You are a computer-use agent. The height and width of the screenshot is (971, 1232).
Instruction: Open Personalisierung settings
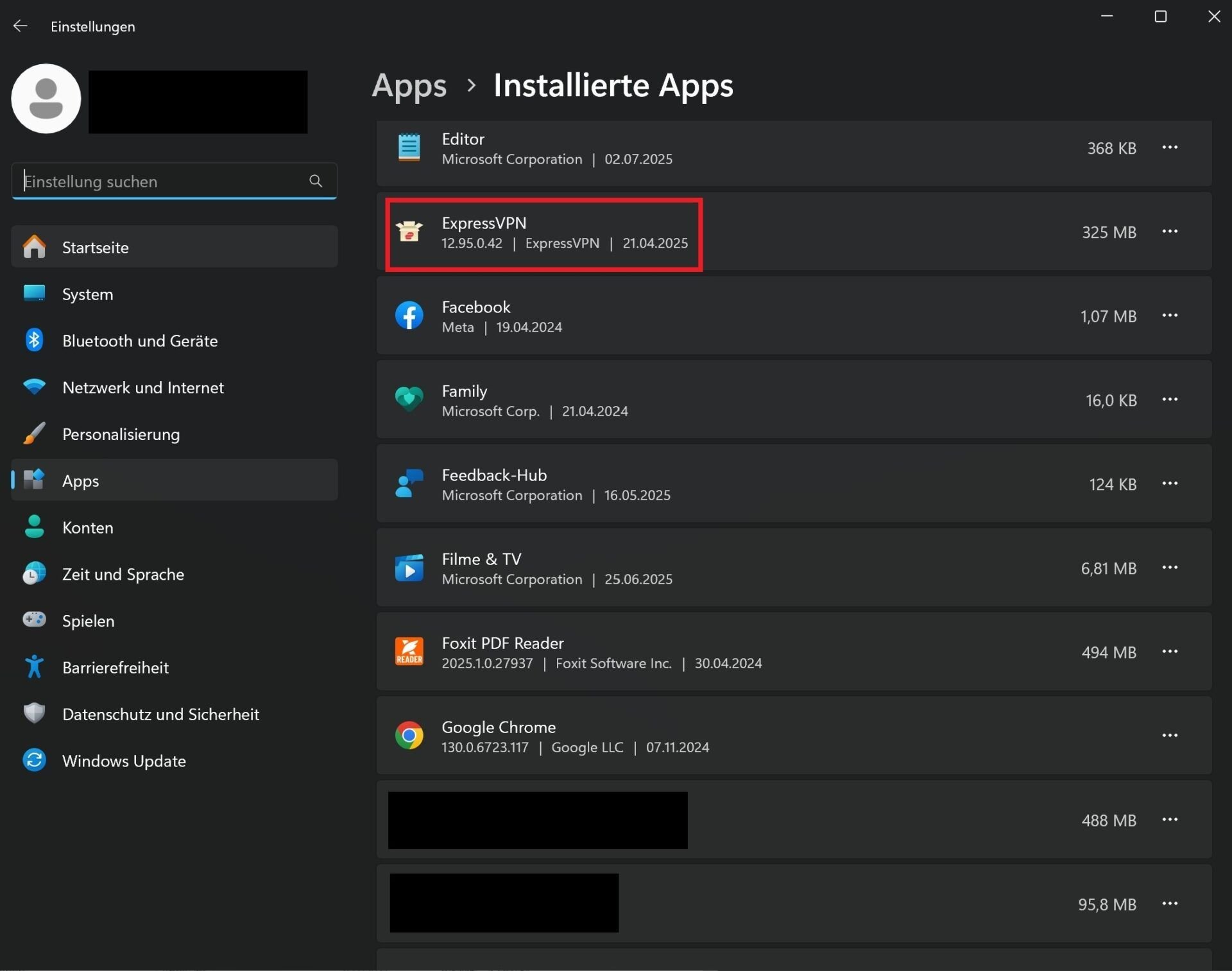tap(175, 434)
